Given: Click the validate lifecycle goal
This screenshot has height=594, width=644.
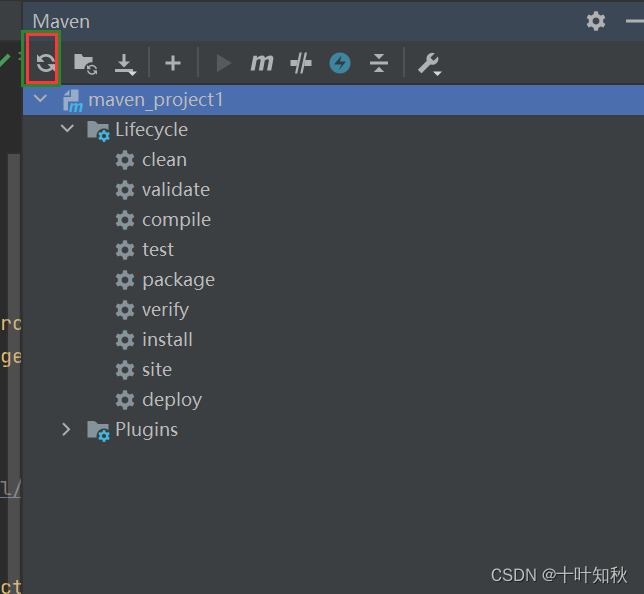Looking at the screenshot, I should 176,190.
